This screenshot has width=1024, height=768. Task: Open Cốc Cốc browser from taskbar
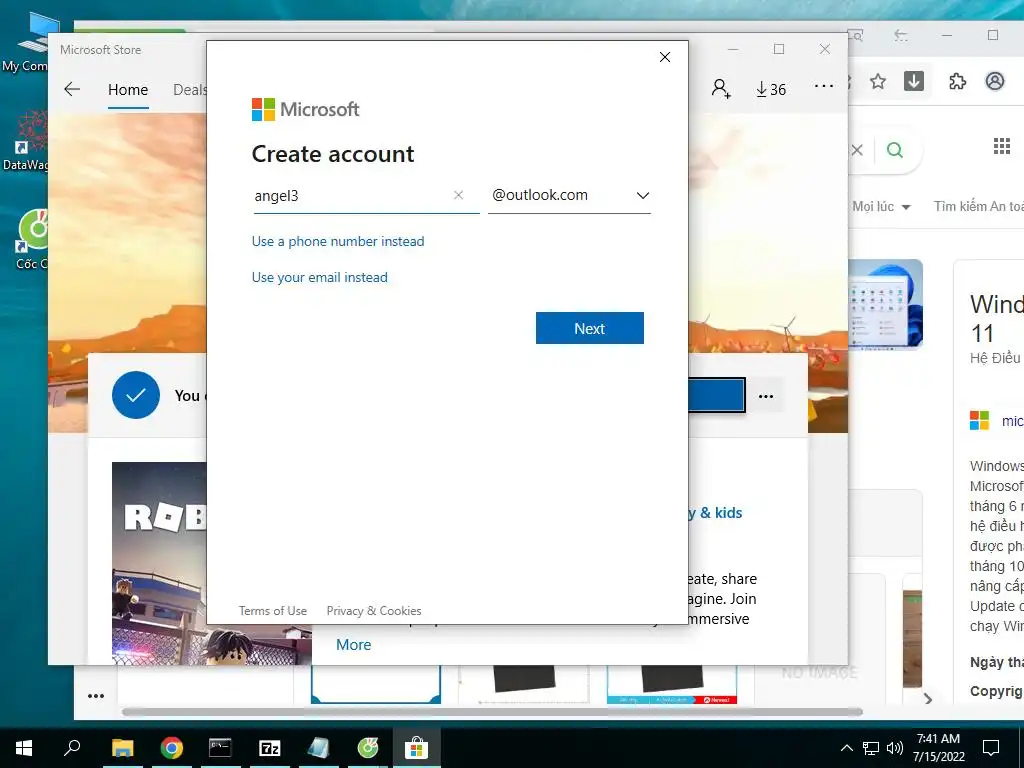[x=368, y=748]
